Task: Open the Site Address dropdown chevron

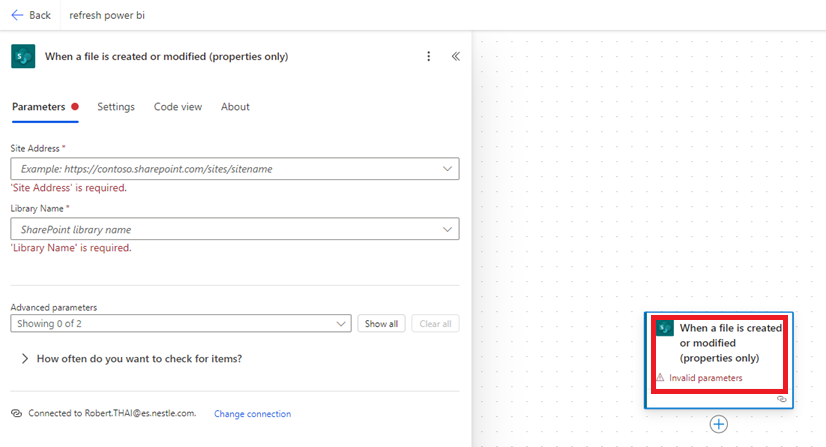Action: 447,169
